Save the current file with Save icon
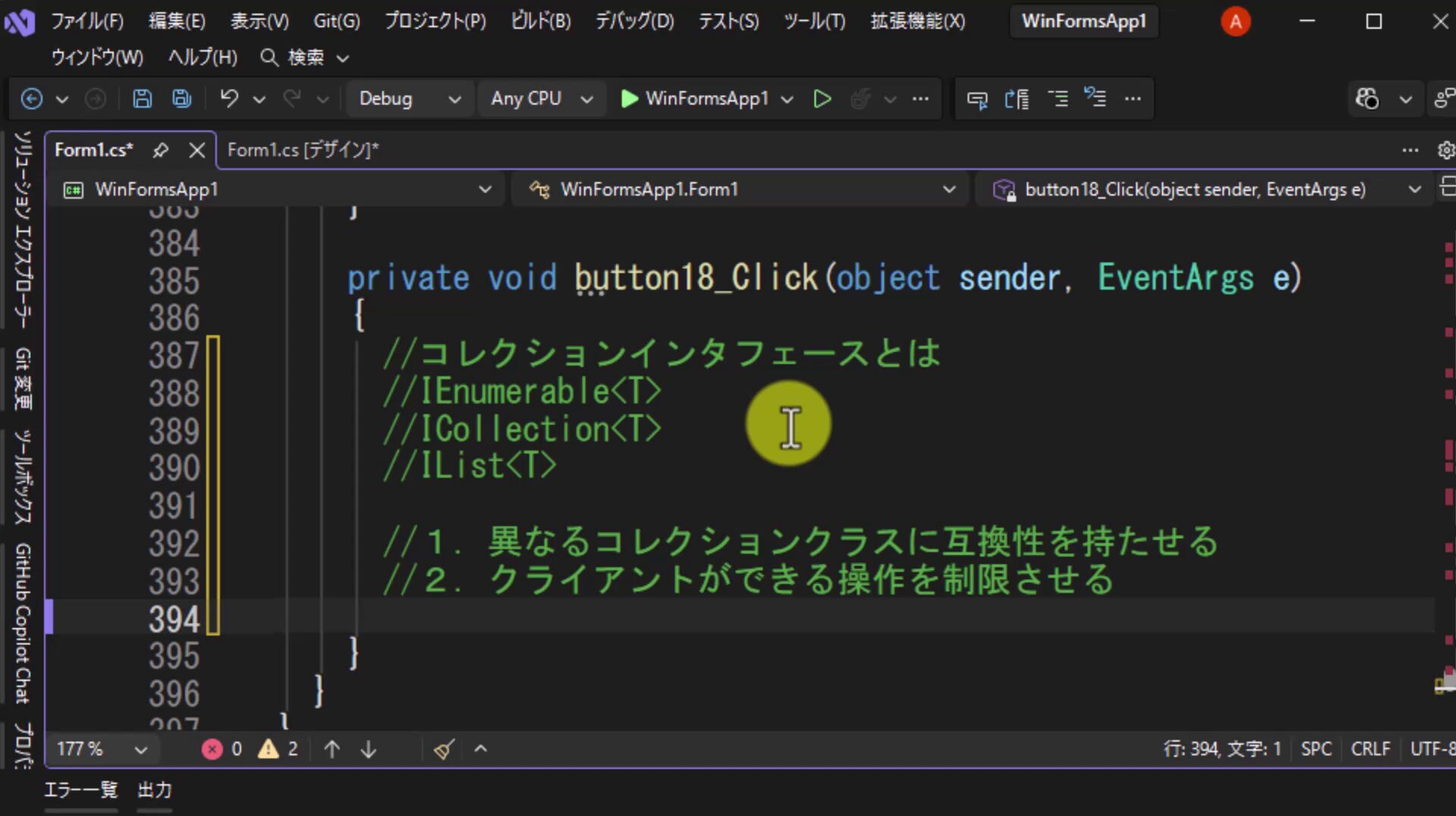This screenshot has height=816, width=1456. [142, 99]
